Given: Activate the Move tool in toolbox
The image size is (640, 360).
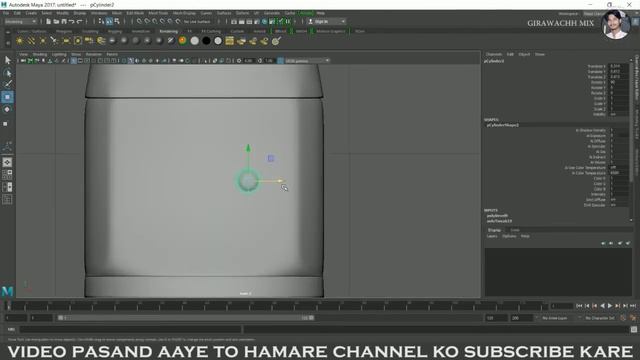Looking at the screenshot, I should point(7,97).
